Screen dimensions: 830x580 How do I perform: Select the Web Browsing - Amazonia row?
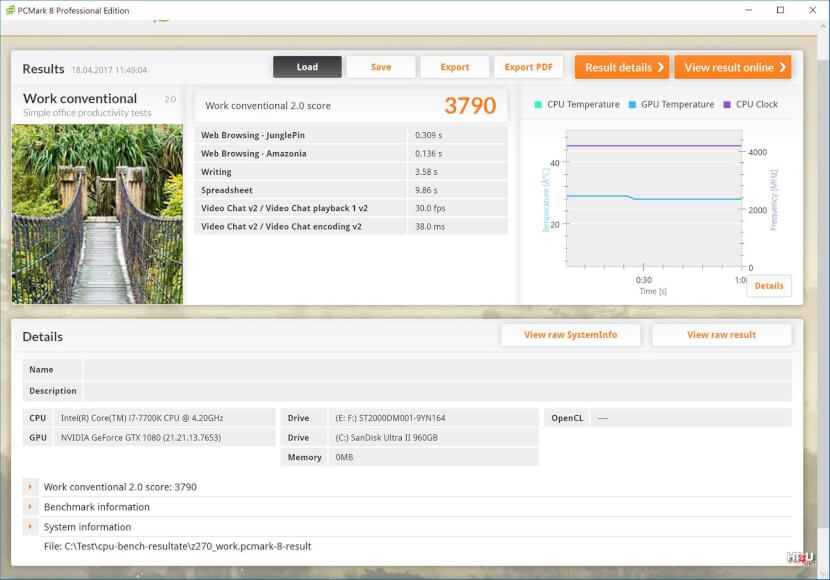click(351, 153)
